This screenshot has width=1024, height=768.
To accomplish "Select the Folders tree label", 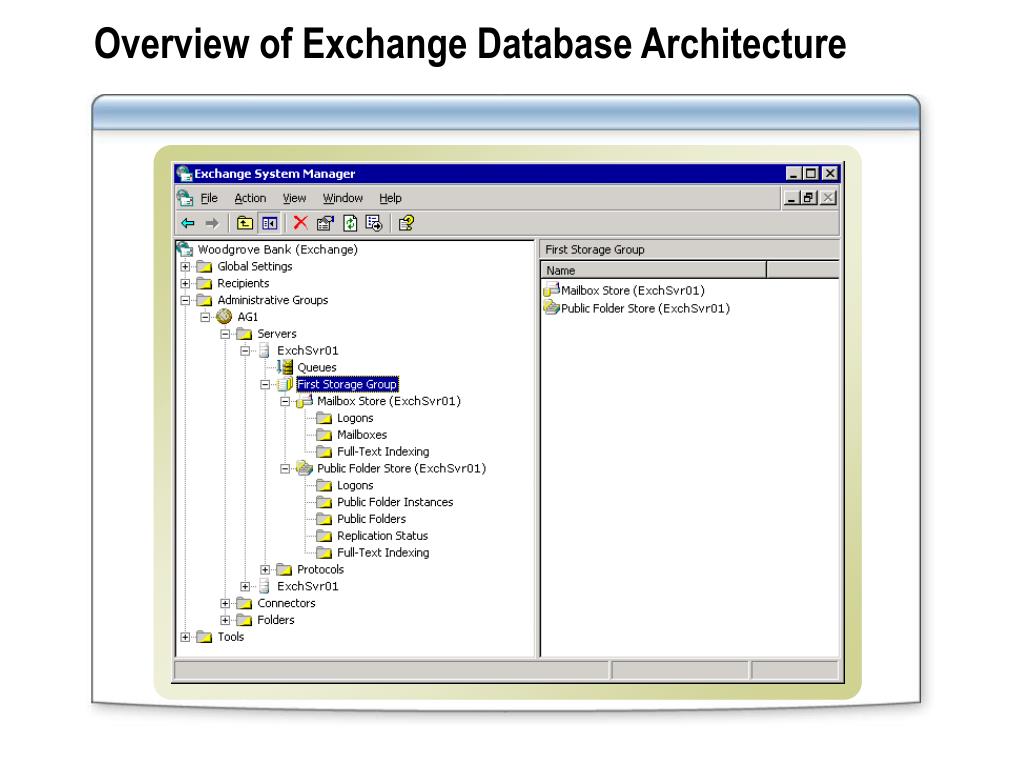I will point(276,620).
